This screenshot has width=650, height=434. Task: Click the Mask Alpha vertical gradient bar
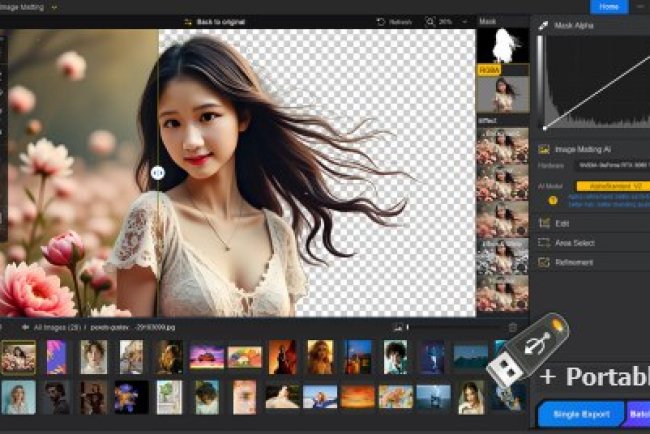[540, 82]
